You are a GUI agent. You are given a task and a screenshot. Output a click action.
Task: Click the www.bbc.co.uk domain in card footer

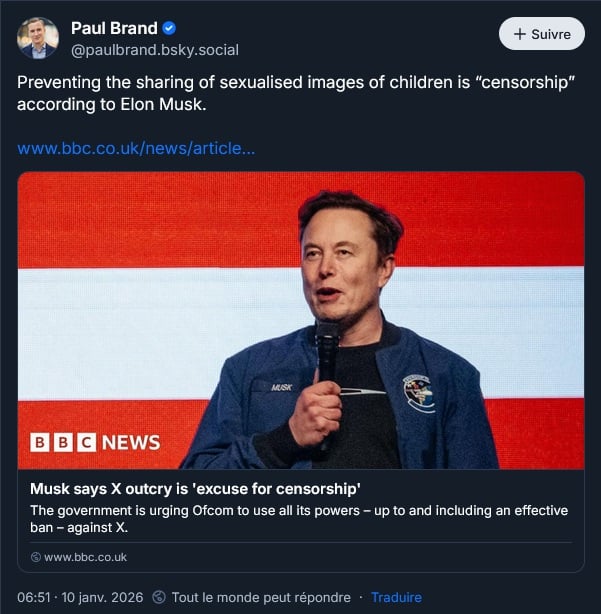[85, 557]
